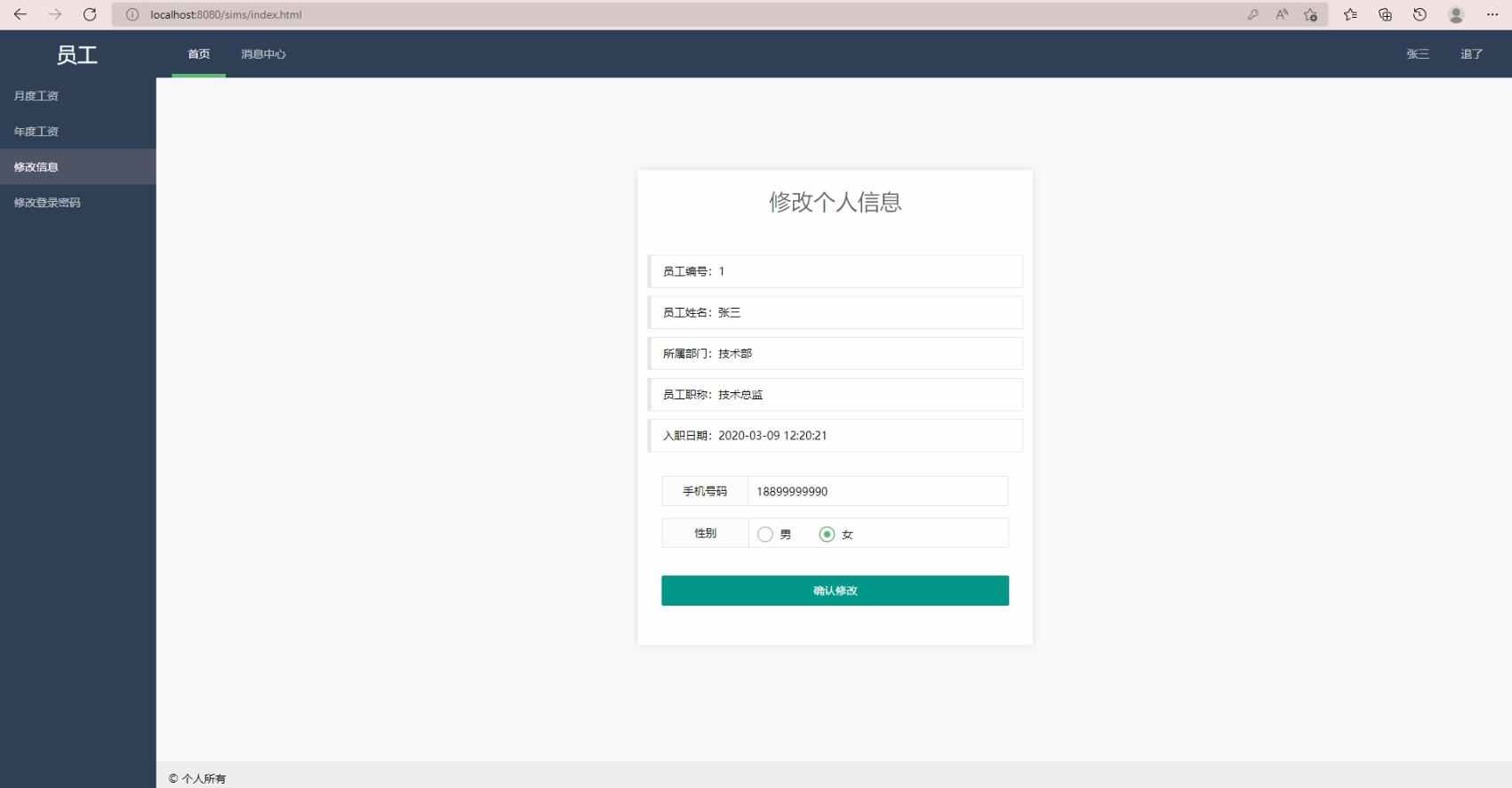Go back with the browser back arrow
1512x788 pixels.
[20, 14]
